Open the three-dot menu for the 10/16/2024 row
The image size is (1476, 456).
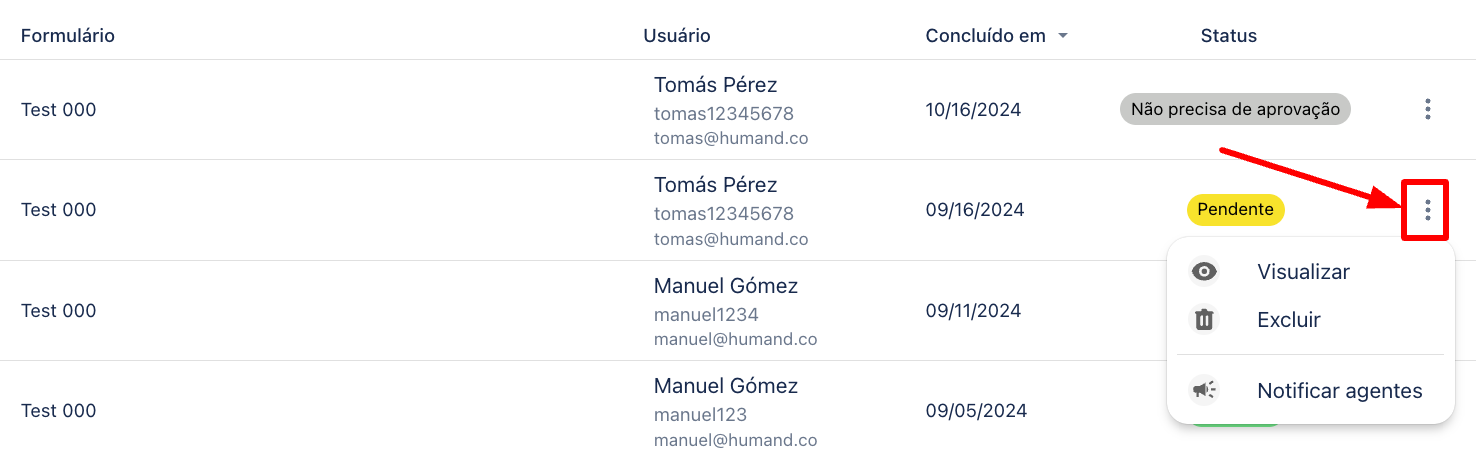1428,109
